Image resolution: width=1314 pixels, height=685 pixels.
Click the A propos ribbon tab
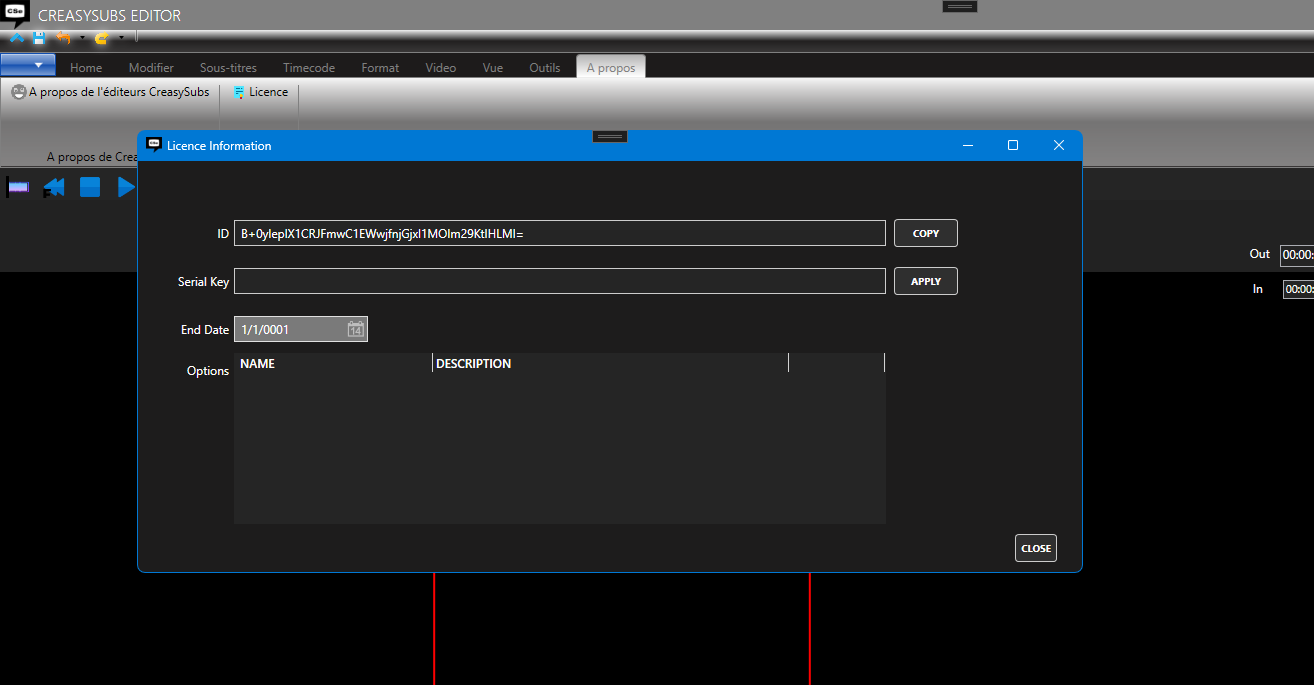[x=611, y=68]
